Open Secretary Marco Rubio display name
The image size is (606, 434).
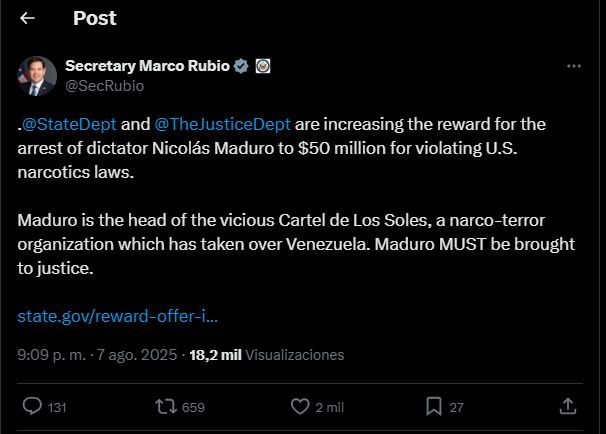[148, 66]
